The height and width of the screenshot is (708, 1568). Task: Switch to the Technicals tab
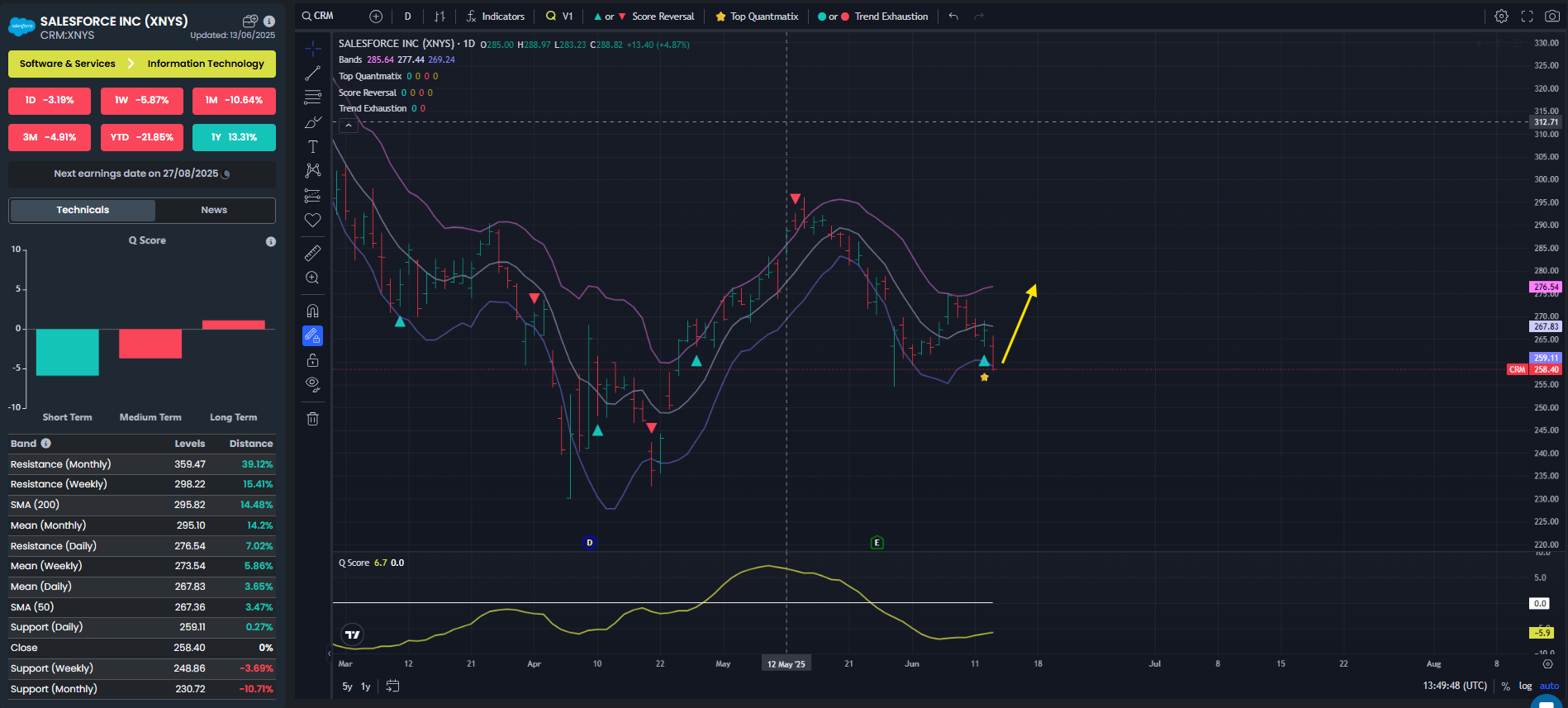[x=83, y=210]
